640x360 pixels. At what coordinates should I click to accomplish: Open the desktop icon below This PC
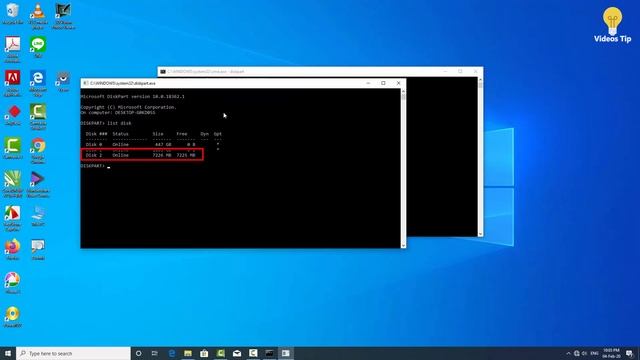[38, 249]
